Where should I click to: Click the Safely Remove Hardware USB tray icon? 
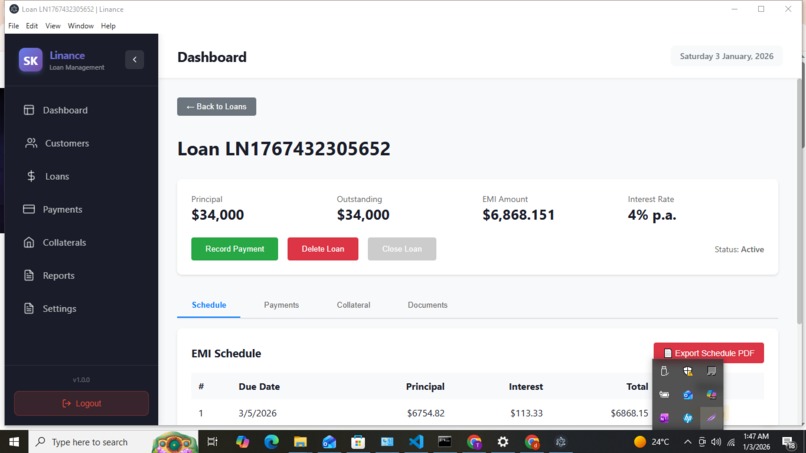pyautogui.click(x=664, y=371)
